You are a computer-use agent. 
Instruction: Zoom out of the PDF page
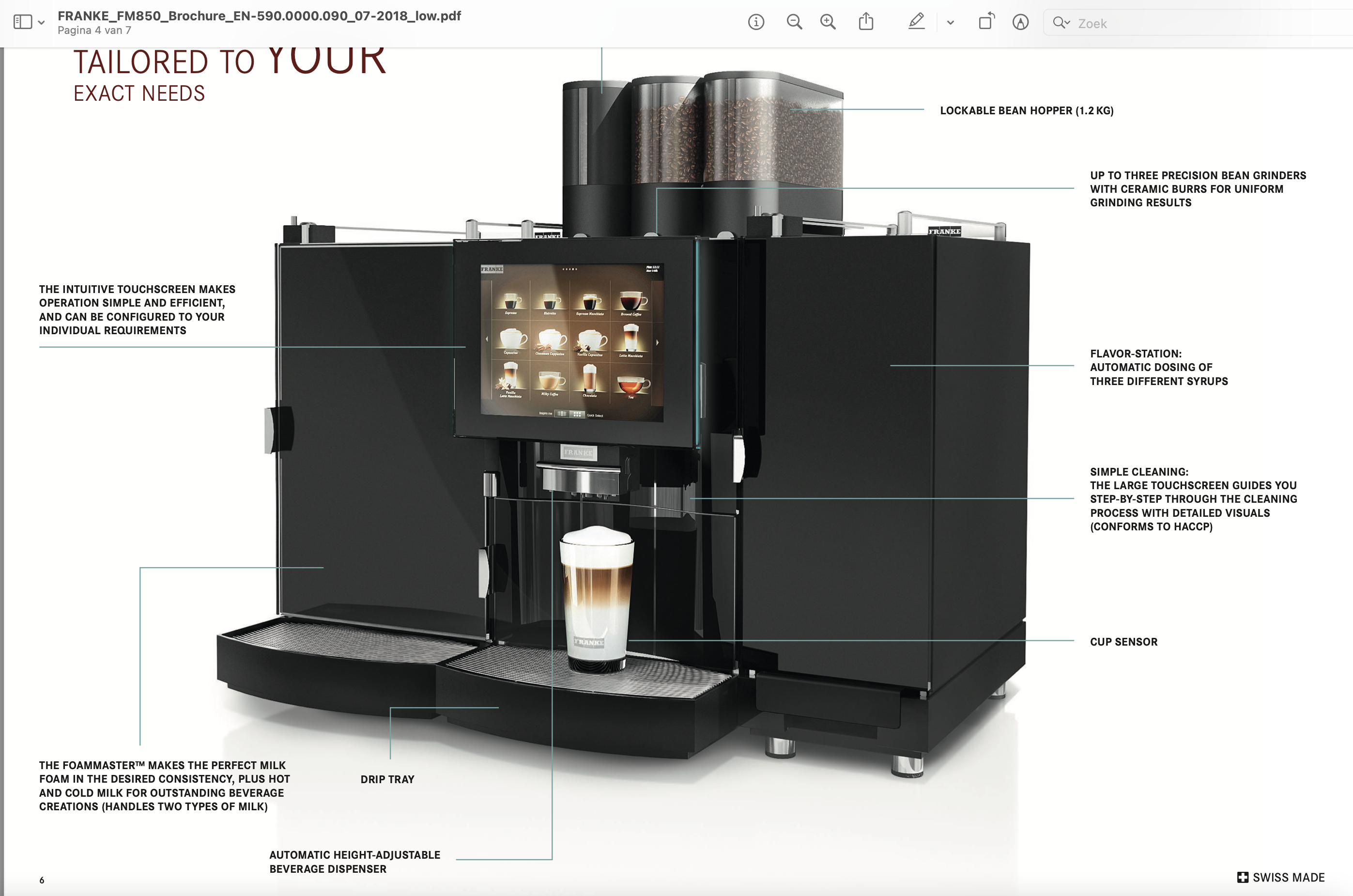(794, 22)
